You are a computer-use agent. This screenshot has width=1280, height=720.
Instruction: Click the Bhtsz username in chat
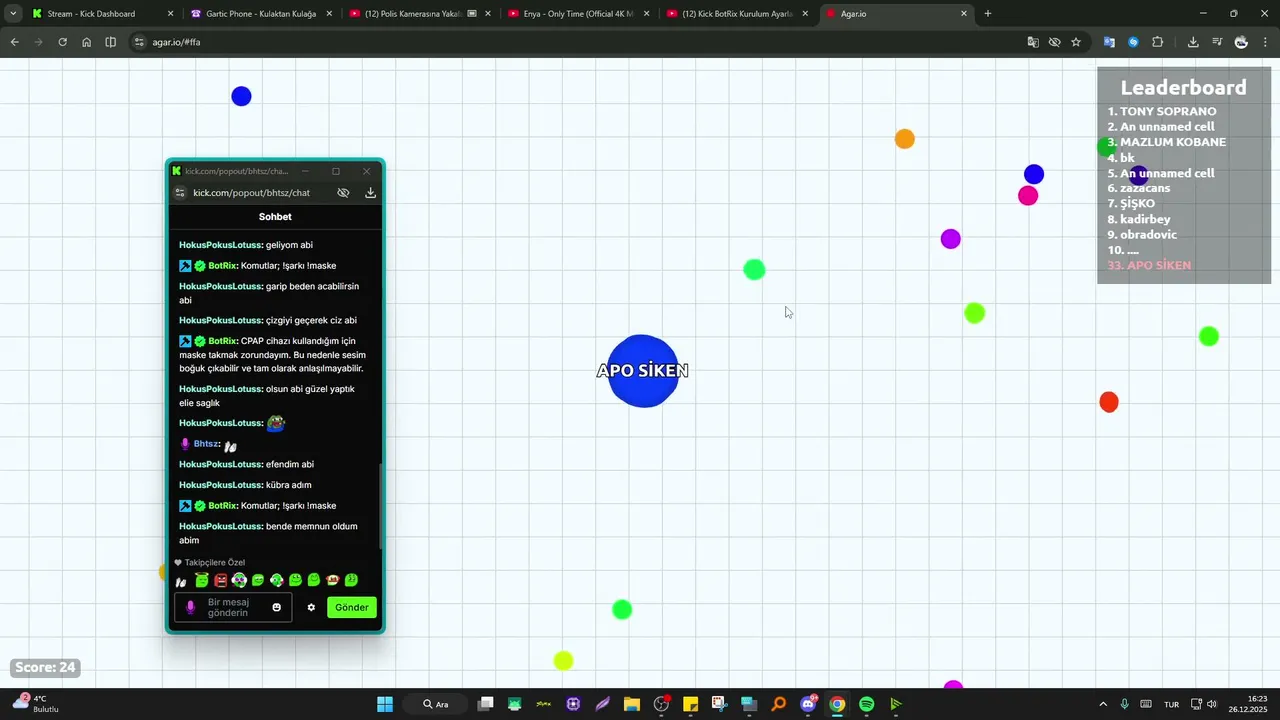[x=207, y=444]
